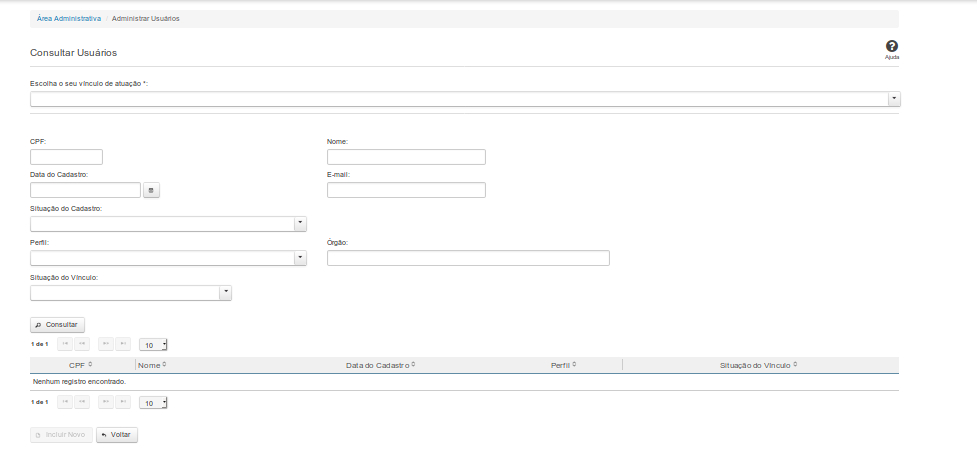The image size is (977, 459).
Task: Open the Situação do Cadastro dropdown
Action: [x=300, y=224]
